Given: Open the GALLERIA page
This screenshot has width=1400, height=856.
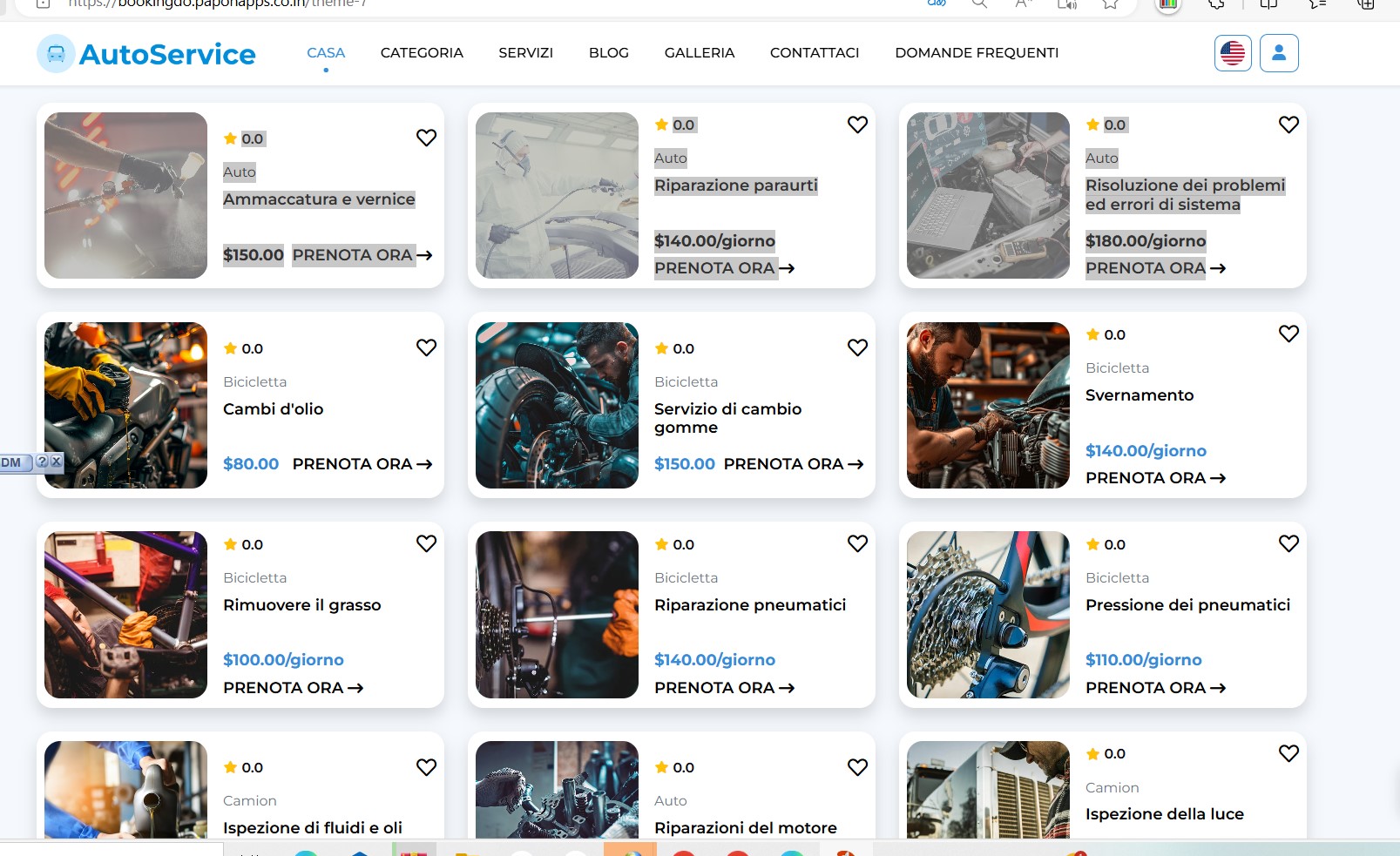Looking at the screenshot, I should point(700,53).
